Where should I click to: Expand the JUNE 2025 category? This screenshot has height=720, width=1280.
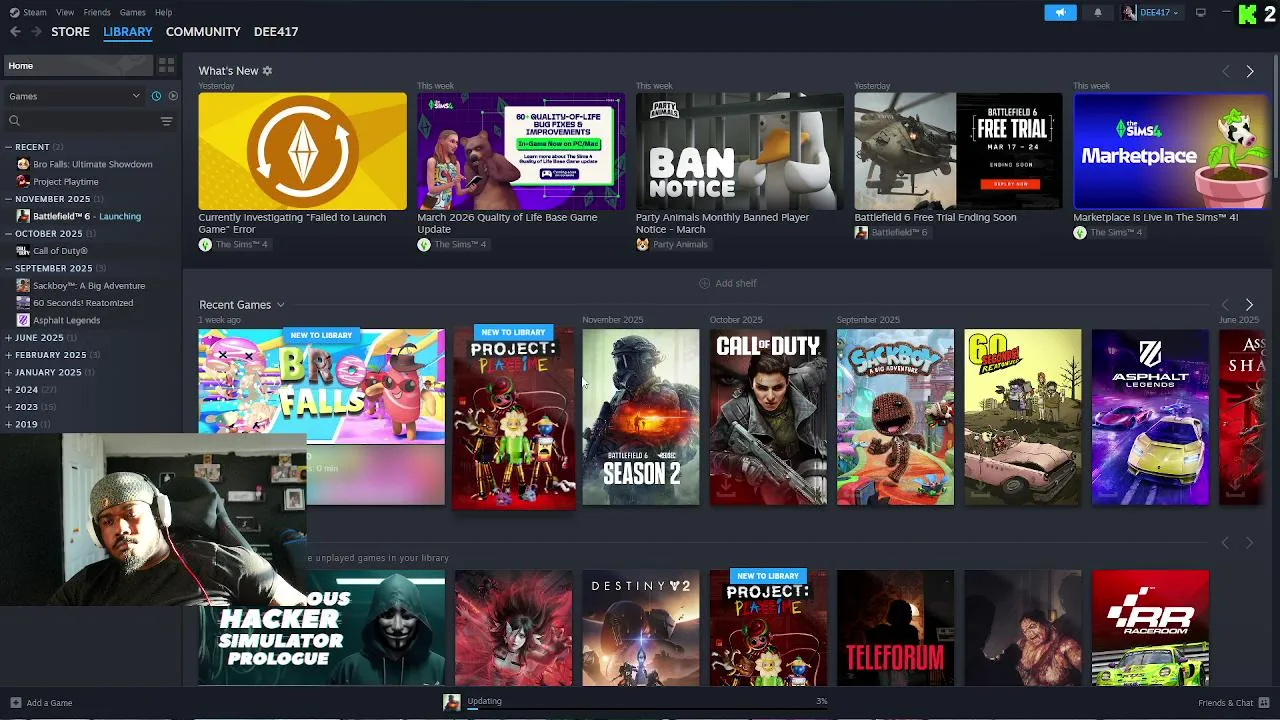point(8,338)
